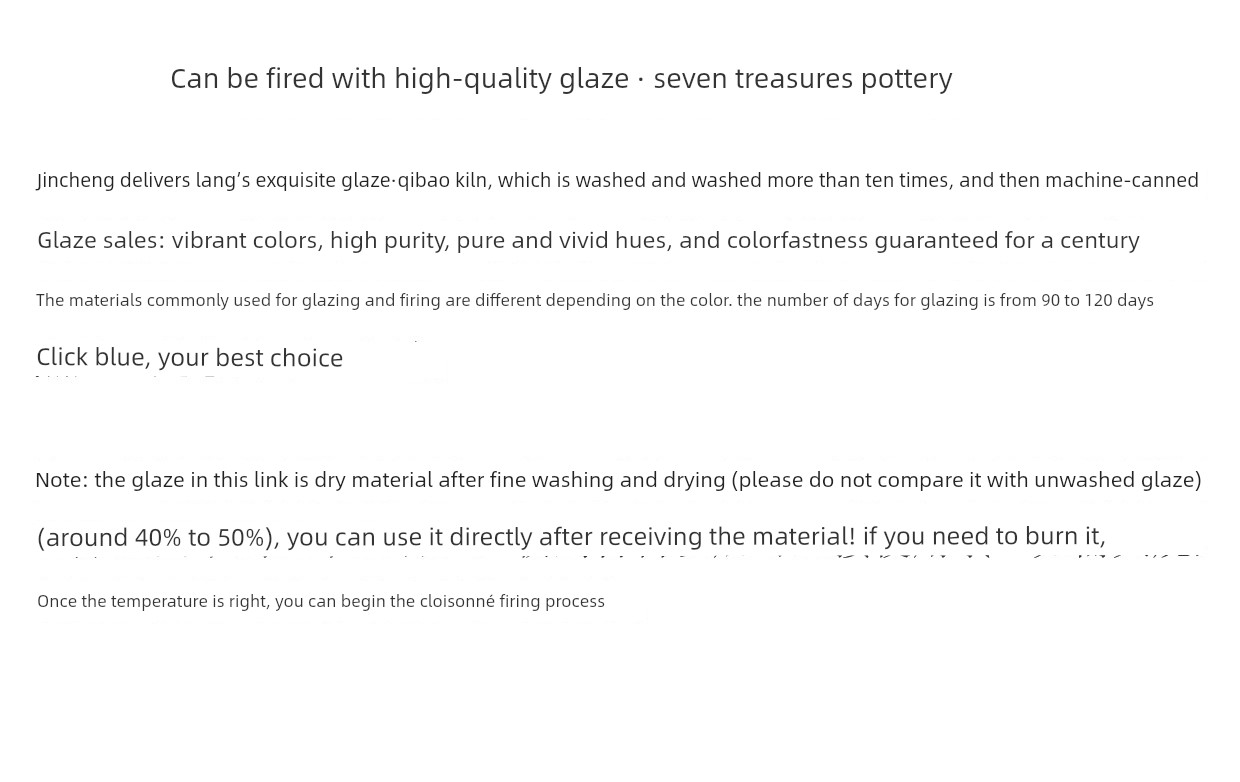Click the word 'Note:' starting the notice

pos(62,480)
